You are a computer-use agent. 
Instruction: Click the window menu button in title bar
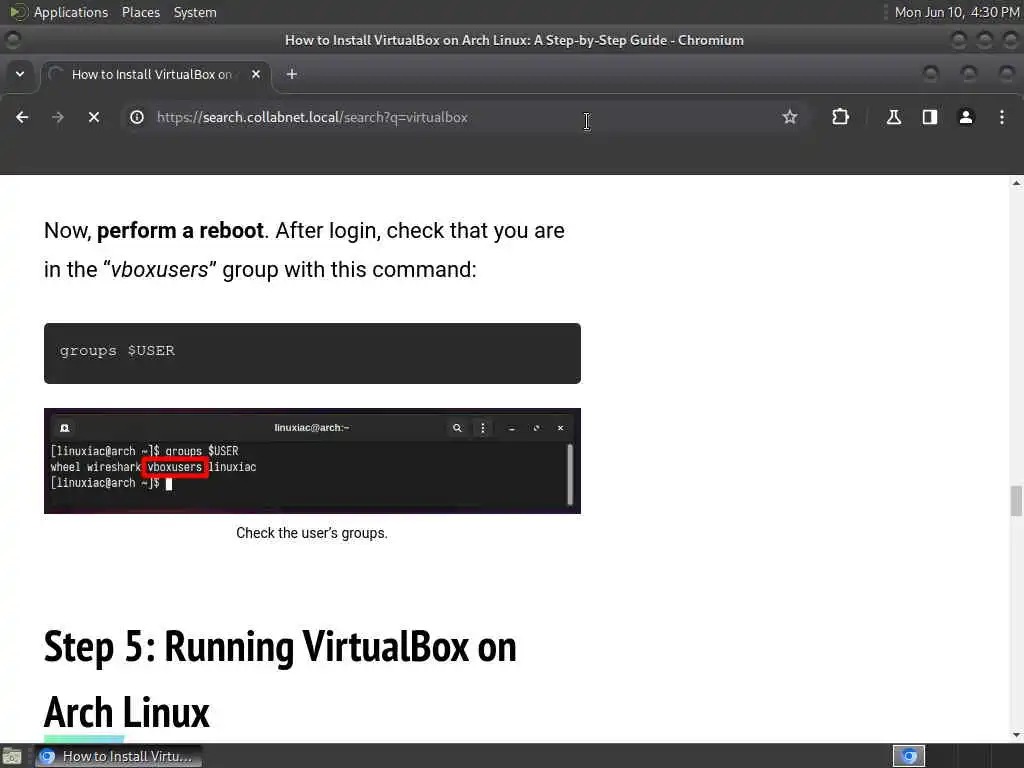12,40
